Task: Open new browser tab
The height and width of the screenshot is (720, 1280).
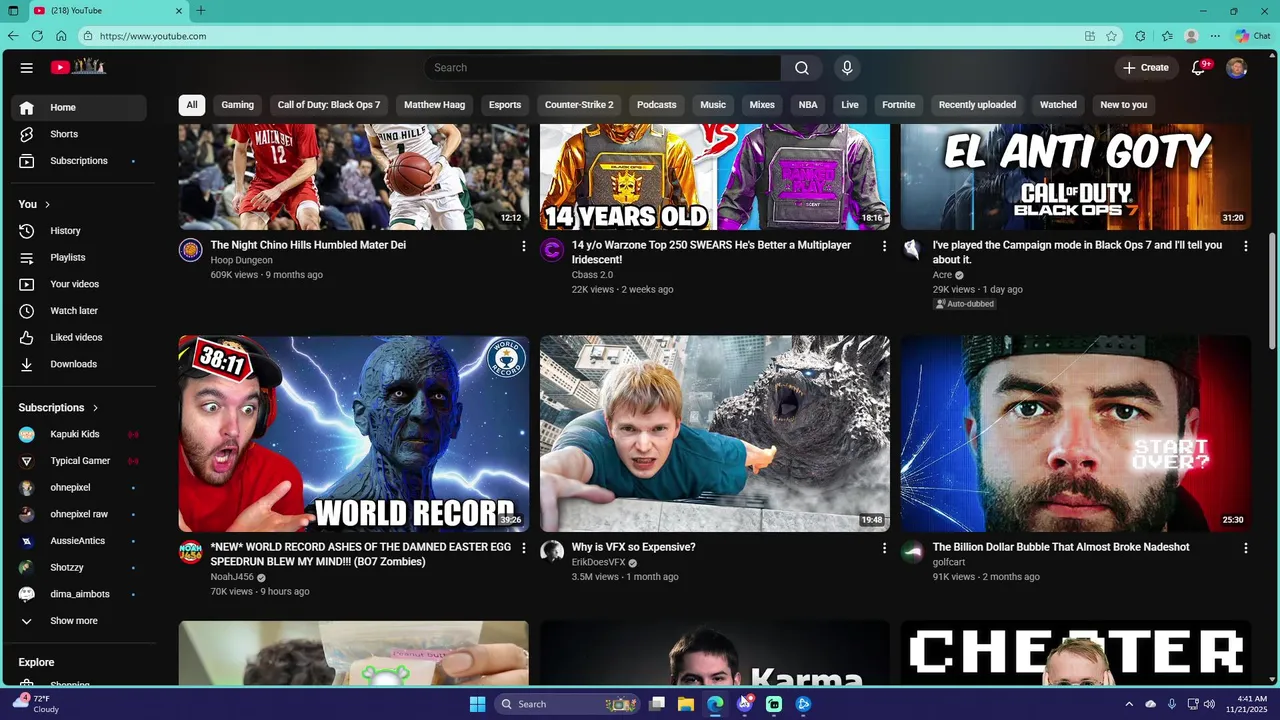Action: [x=201, y=11]
